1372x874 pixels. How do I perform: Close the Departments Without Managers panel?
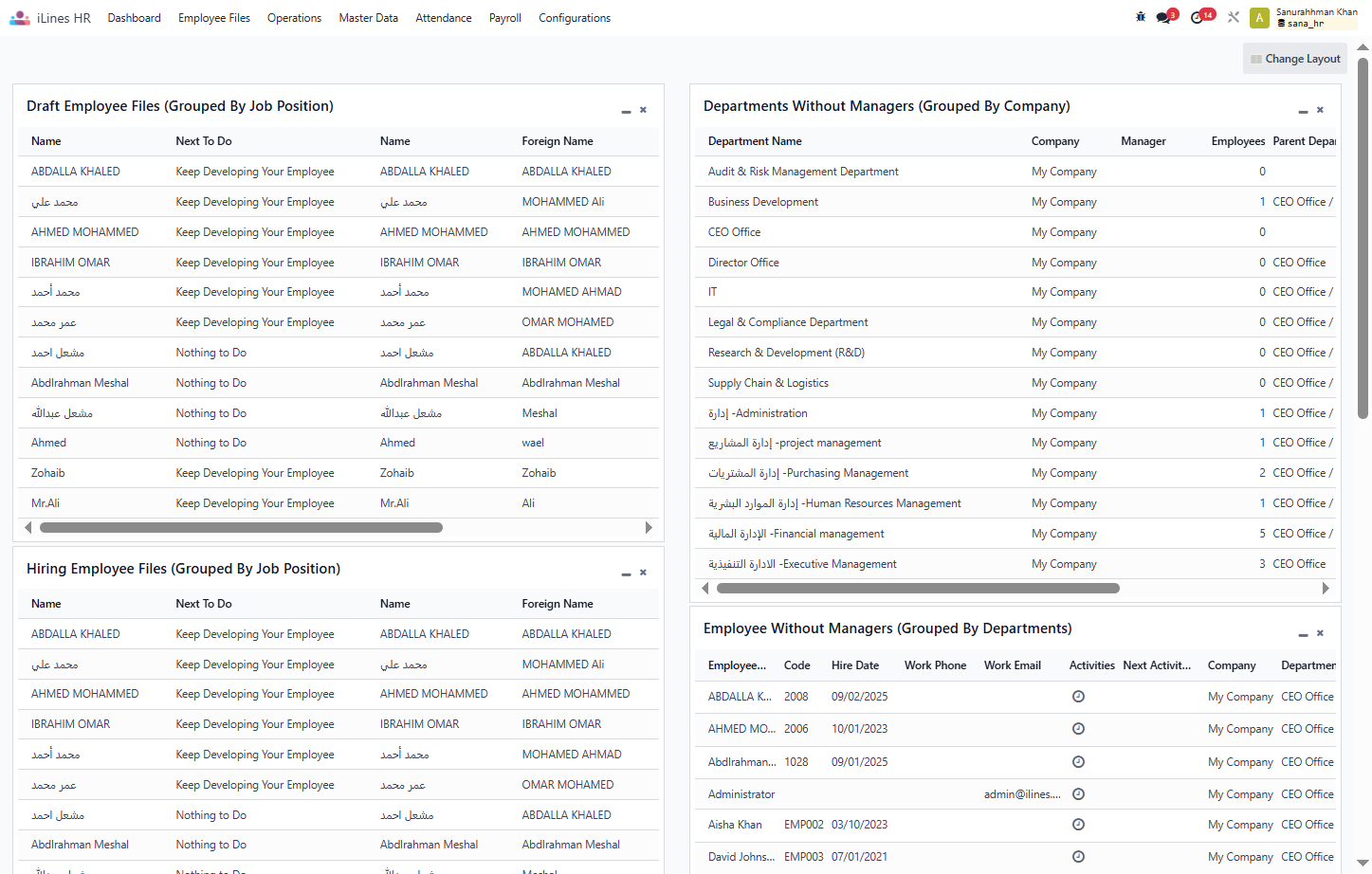[x=1320, y=110]
